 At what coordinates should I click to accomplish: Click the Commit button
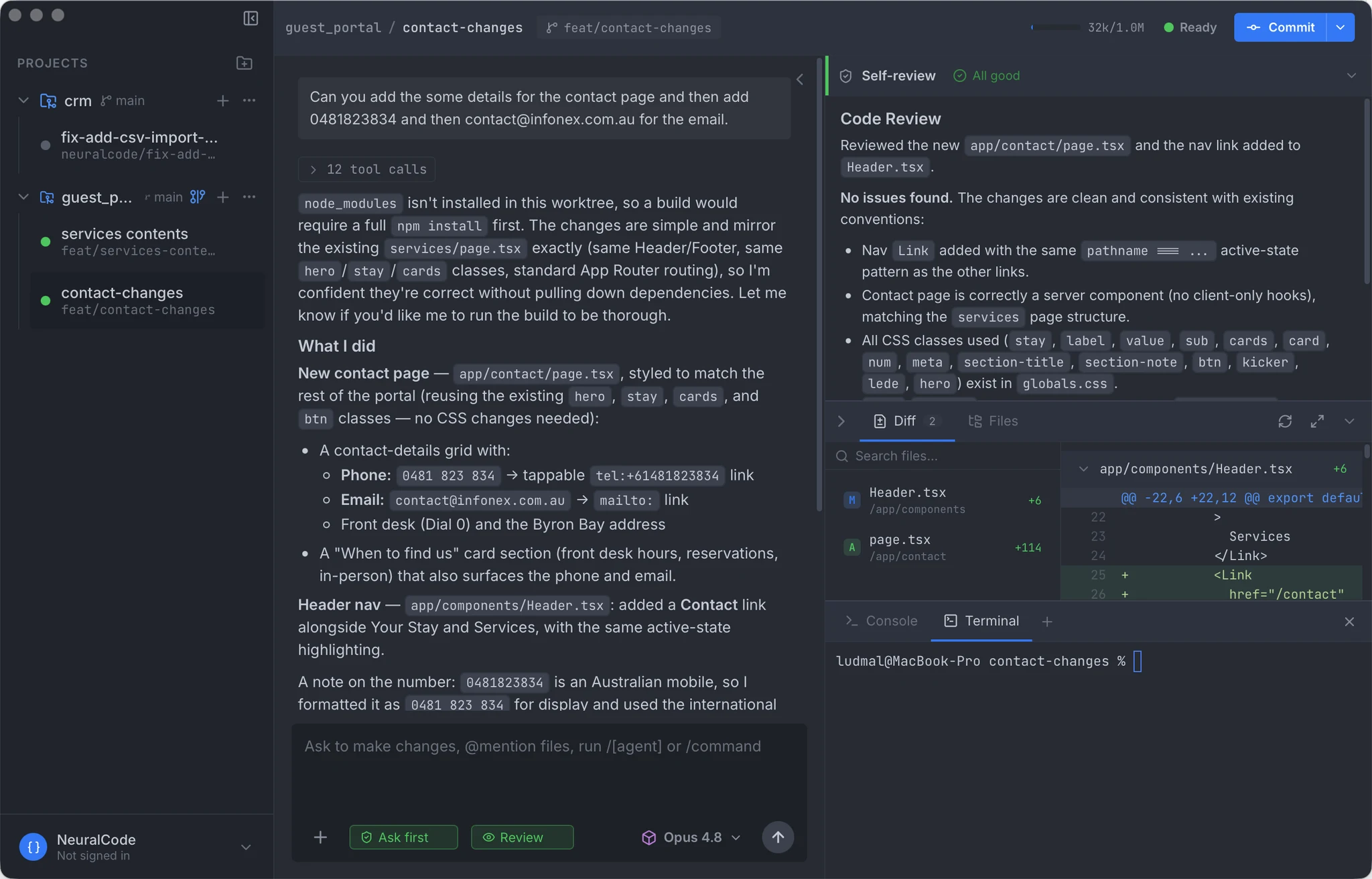(x=1280, y=27)
